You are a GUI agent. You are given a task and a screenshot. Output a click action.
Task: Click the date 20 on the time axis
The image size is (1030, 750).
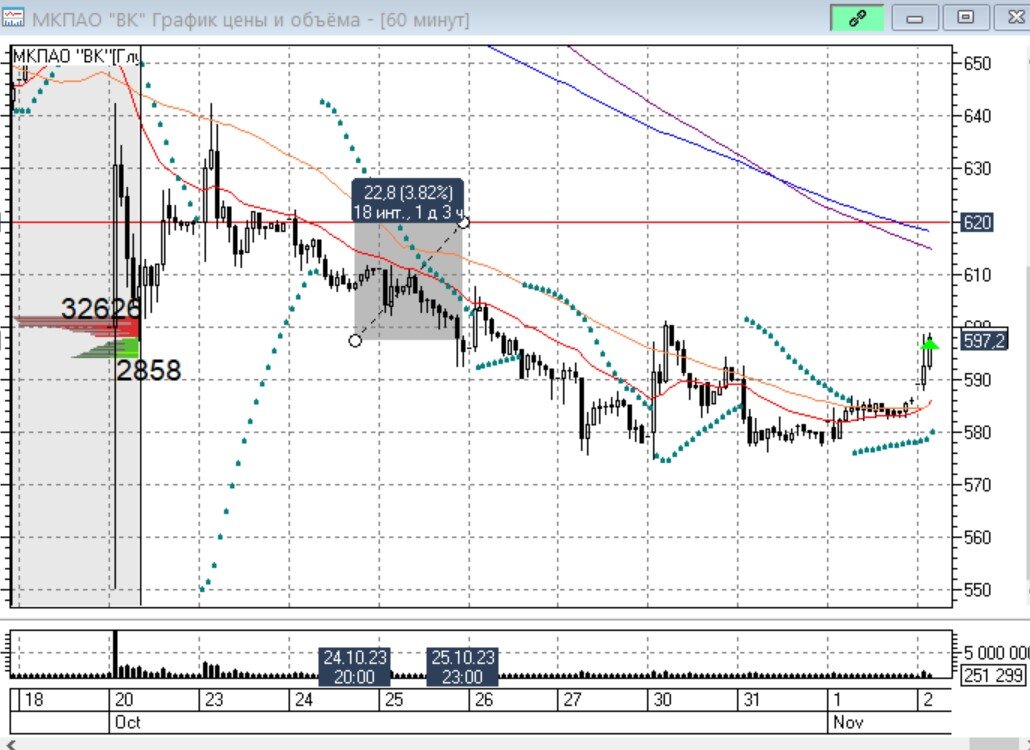point(123,700)
